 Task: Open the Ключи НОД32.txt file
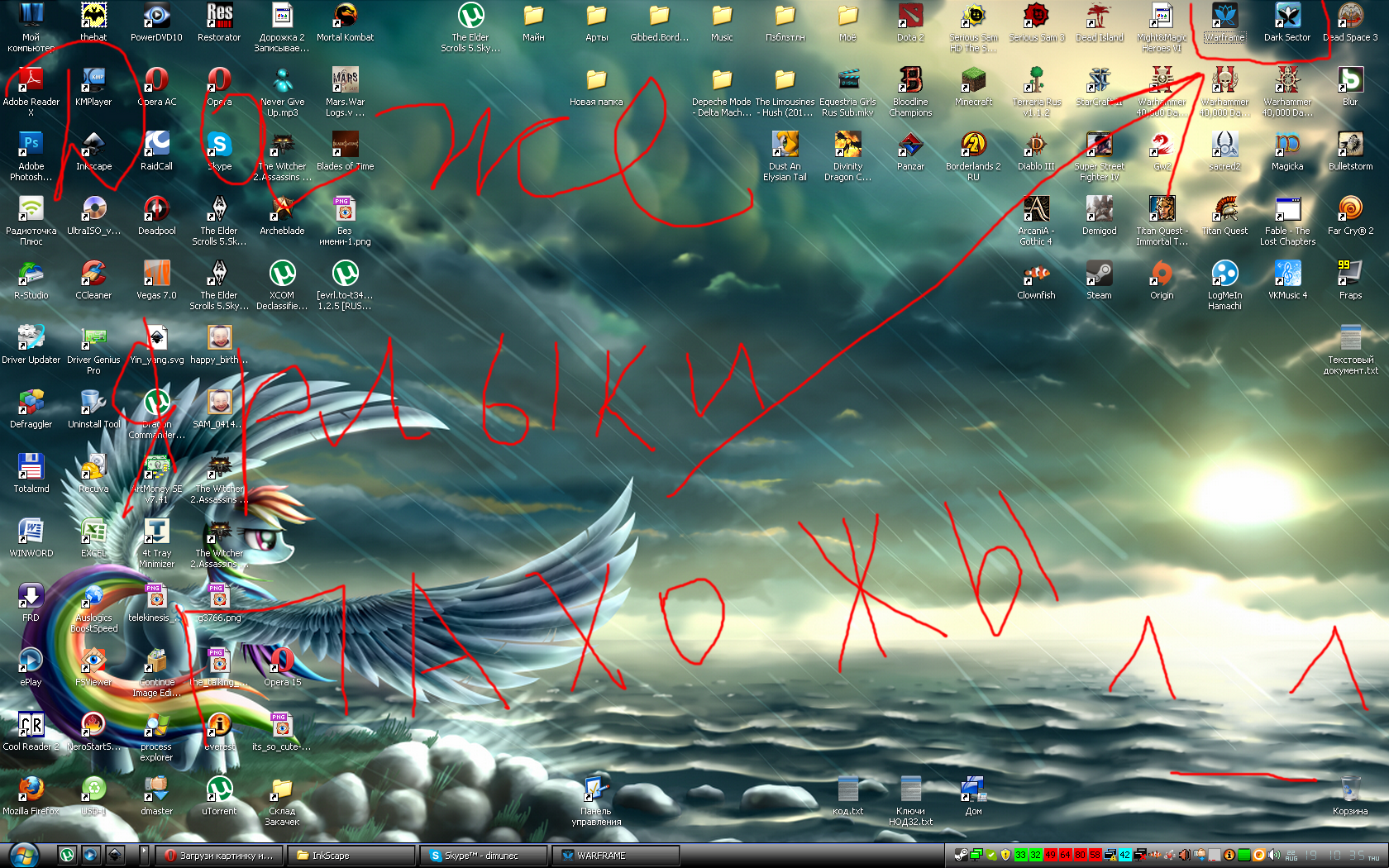[x=910, y=802]
